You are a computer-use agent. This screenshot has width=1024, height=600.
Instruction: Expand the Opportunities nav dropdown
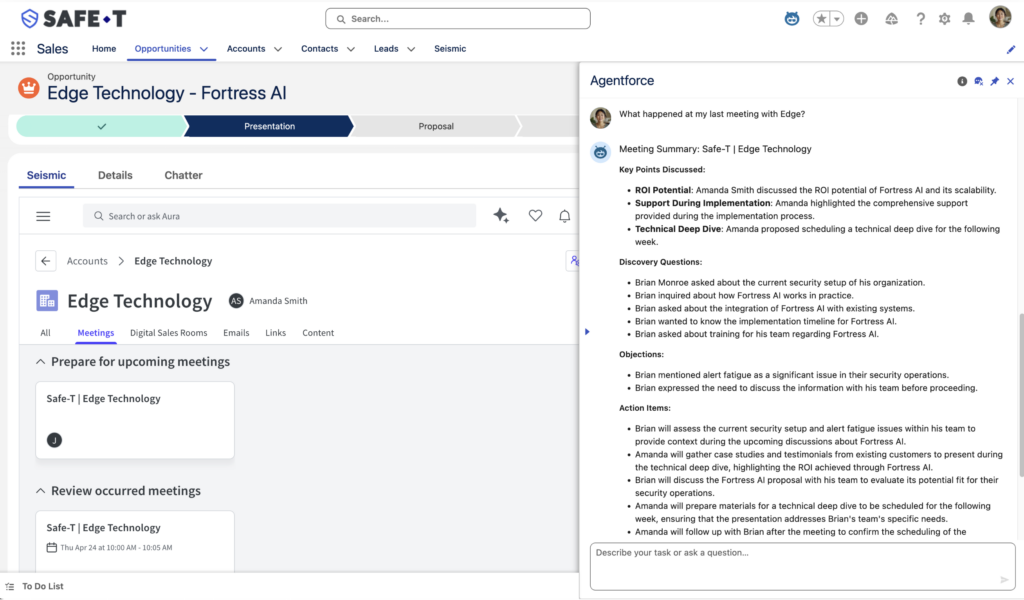[204, 49]
